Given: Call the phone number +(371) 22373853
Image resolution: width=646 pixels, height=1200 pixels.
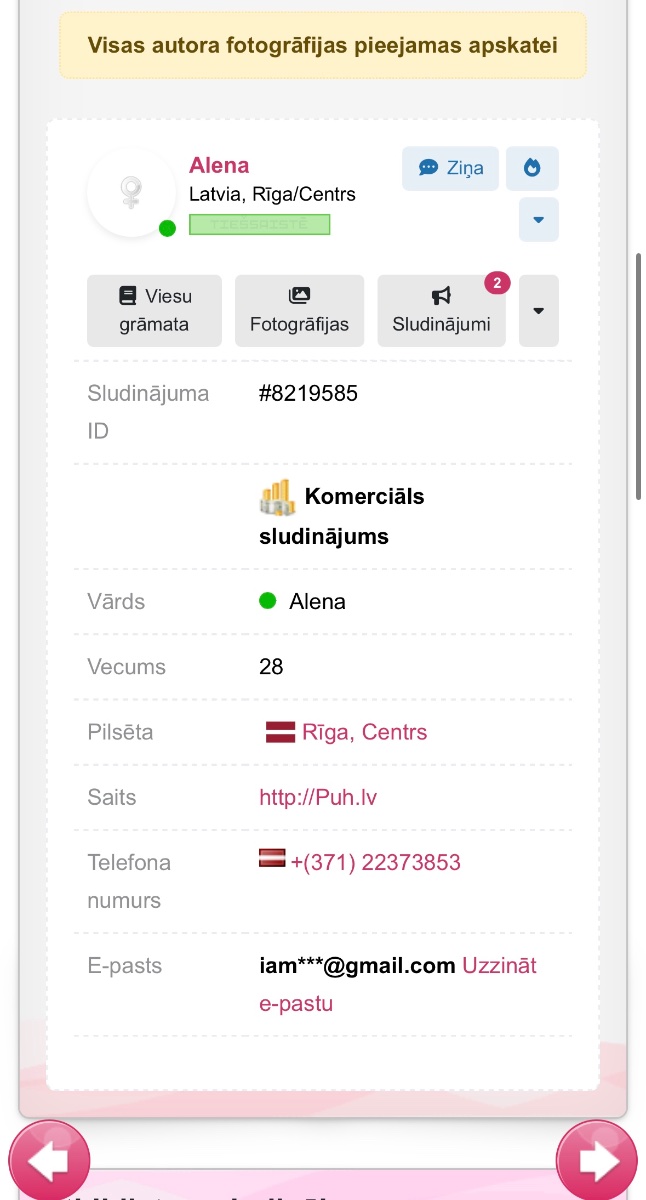Looking at the screenshot, I should pyautogui.click(x=376, y=862).
